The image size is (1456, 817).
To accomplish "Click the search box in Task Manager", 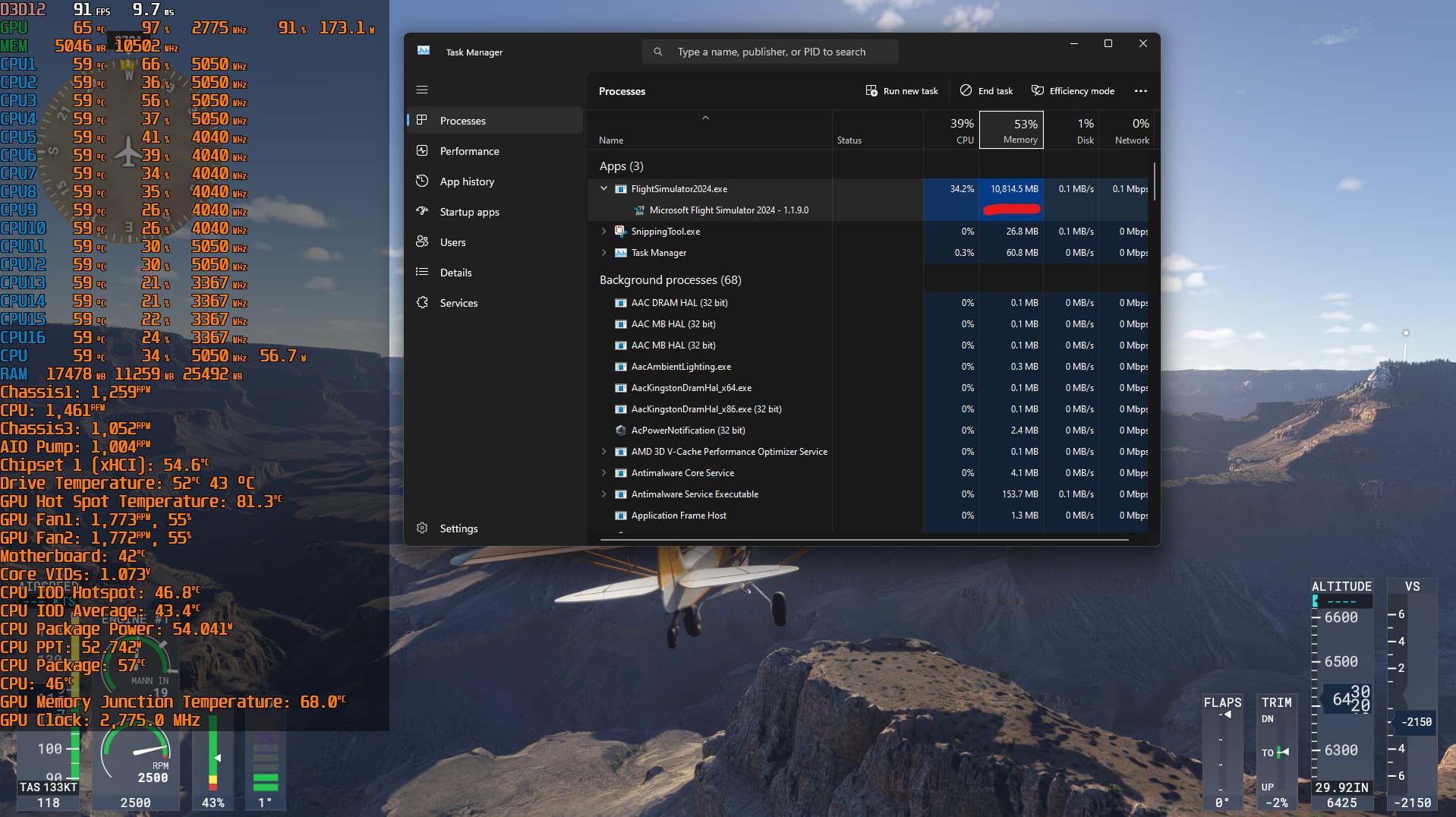I will pyautogui.click(x=771, y=52).
